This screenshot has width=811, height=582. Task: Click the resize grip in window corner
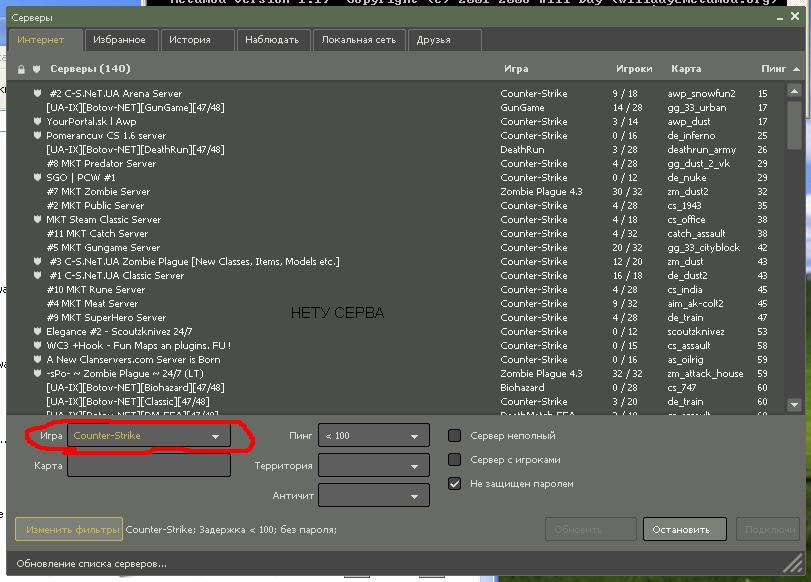pos(792,563)
